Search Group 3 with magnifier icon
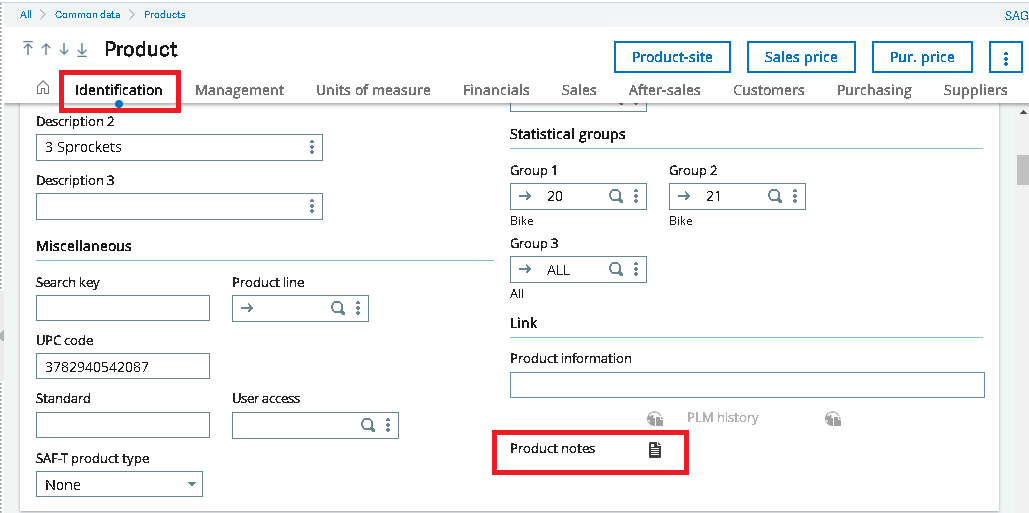 616,269
